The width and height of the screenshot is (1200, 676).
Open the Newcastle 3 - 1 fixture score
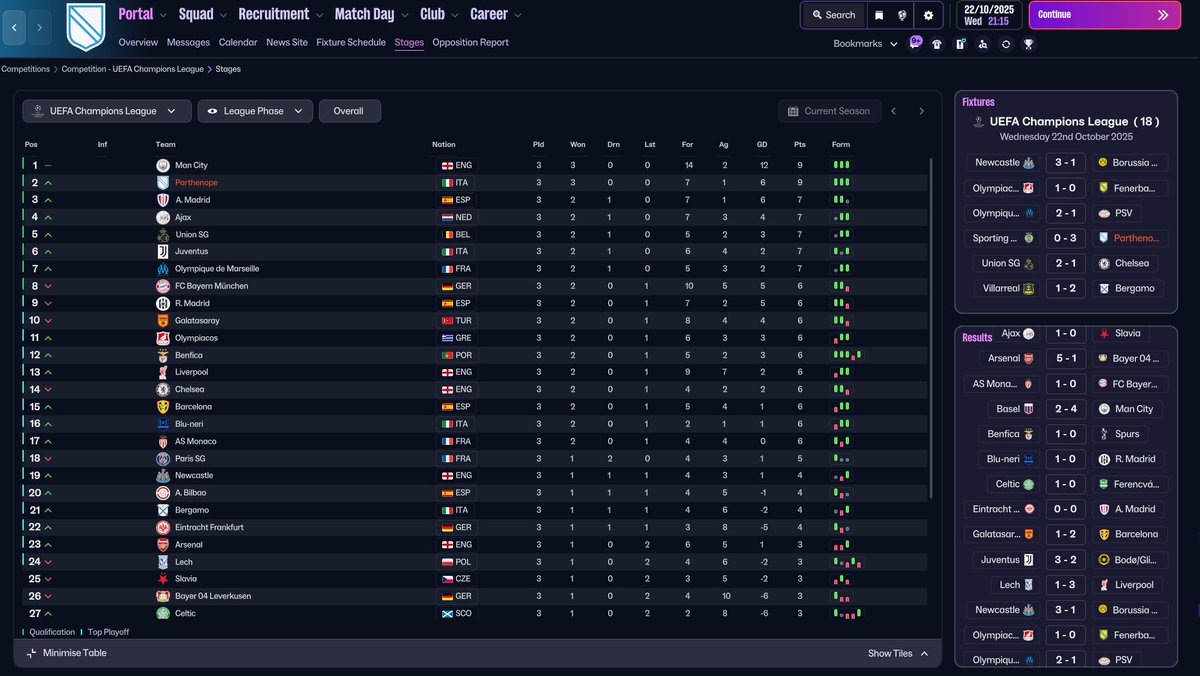pyautogui.click(x=1066, y=162)
